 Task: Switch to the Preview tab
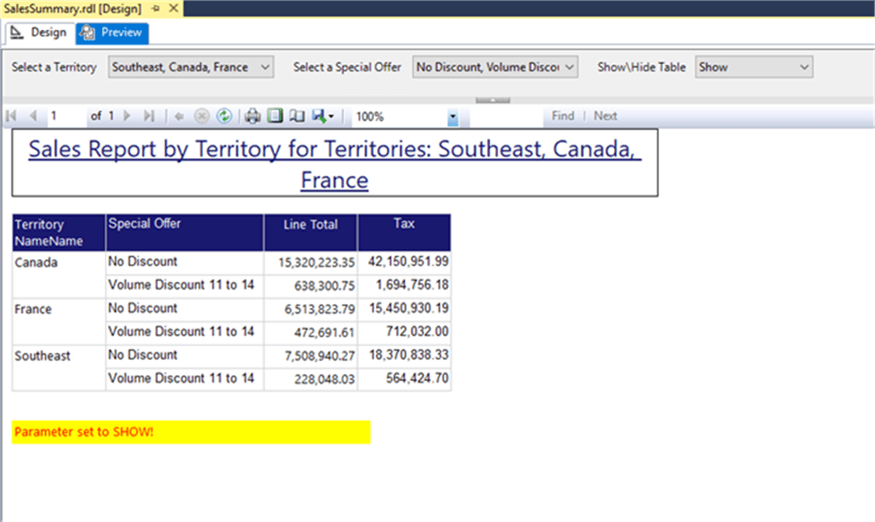click(x=112, y=33)
